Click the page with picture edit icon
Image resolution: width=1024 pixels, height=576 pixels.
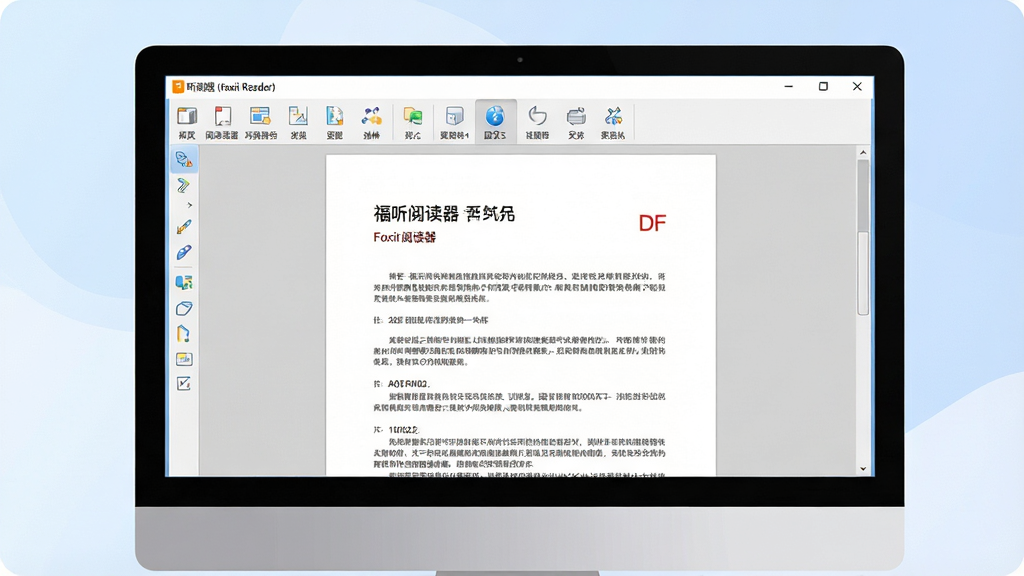(x=298, y=116)
